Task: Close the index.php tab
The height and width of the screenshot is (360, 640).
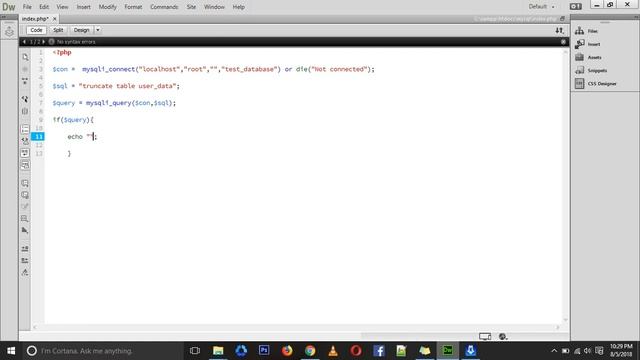Action: tap(55, 19)
